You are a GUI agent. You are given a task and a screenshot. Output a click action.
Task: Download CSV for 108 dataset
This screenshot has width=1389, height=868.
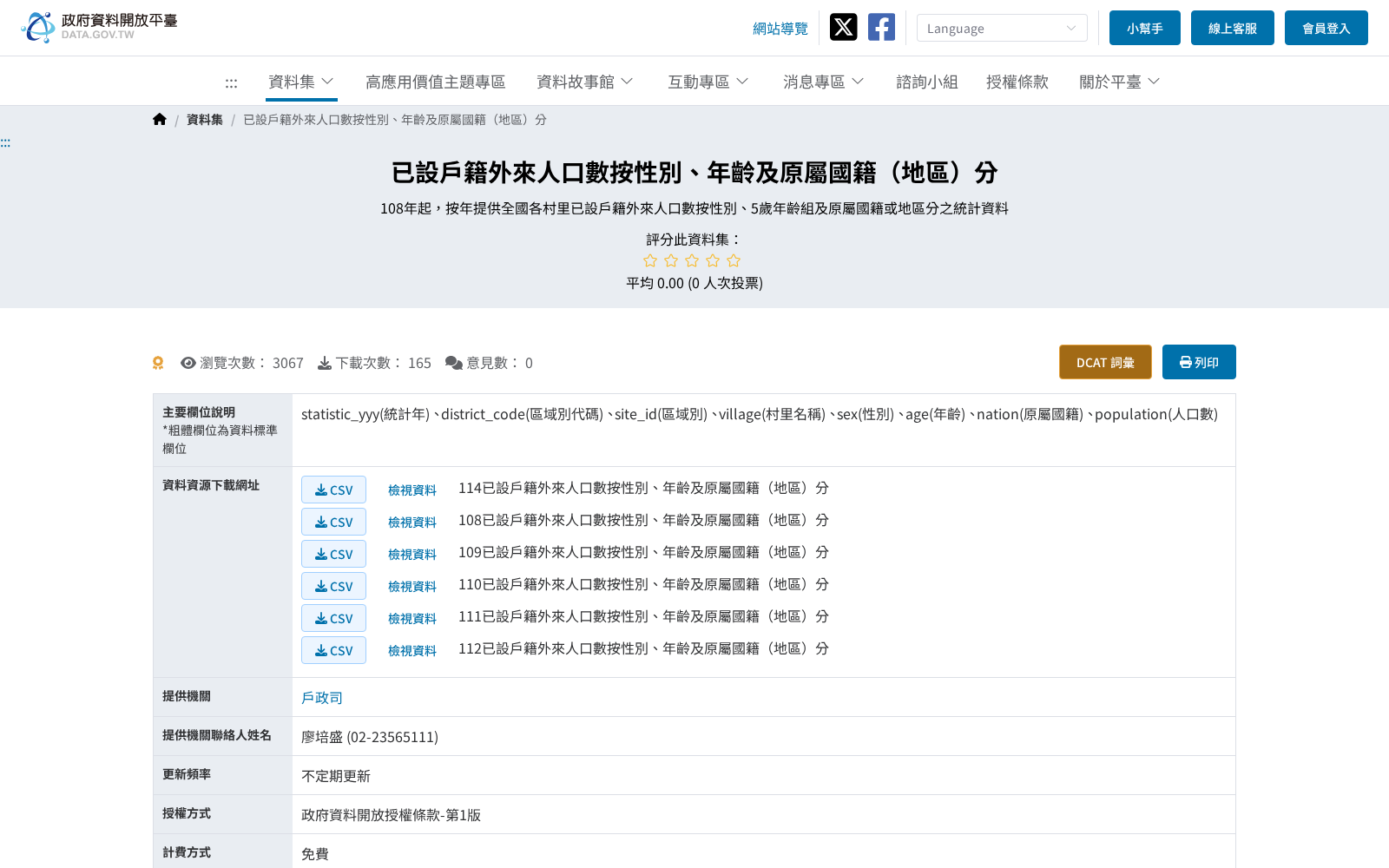333,522
